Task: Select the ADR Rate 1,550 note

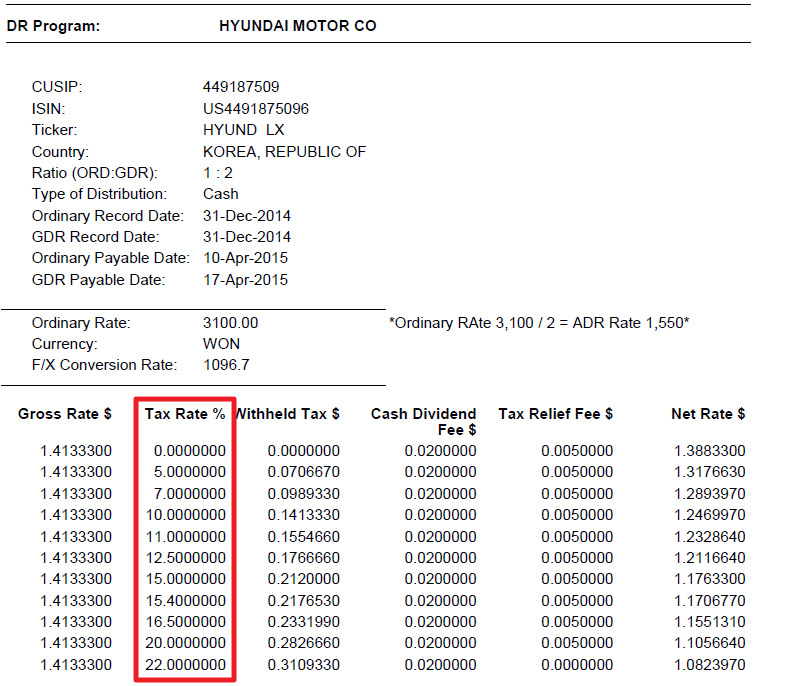Action: (539, 323)
